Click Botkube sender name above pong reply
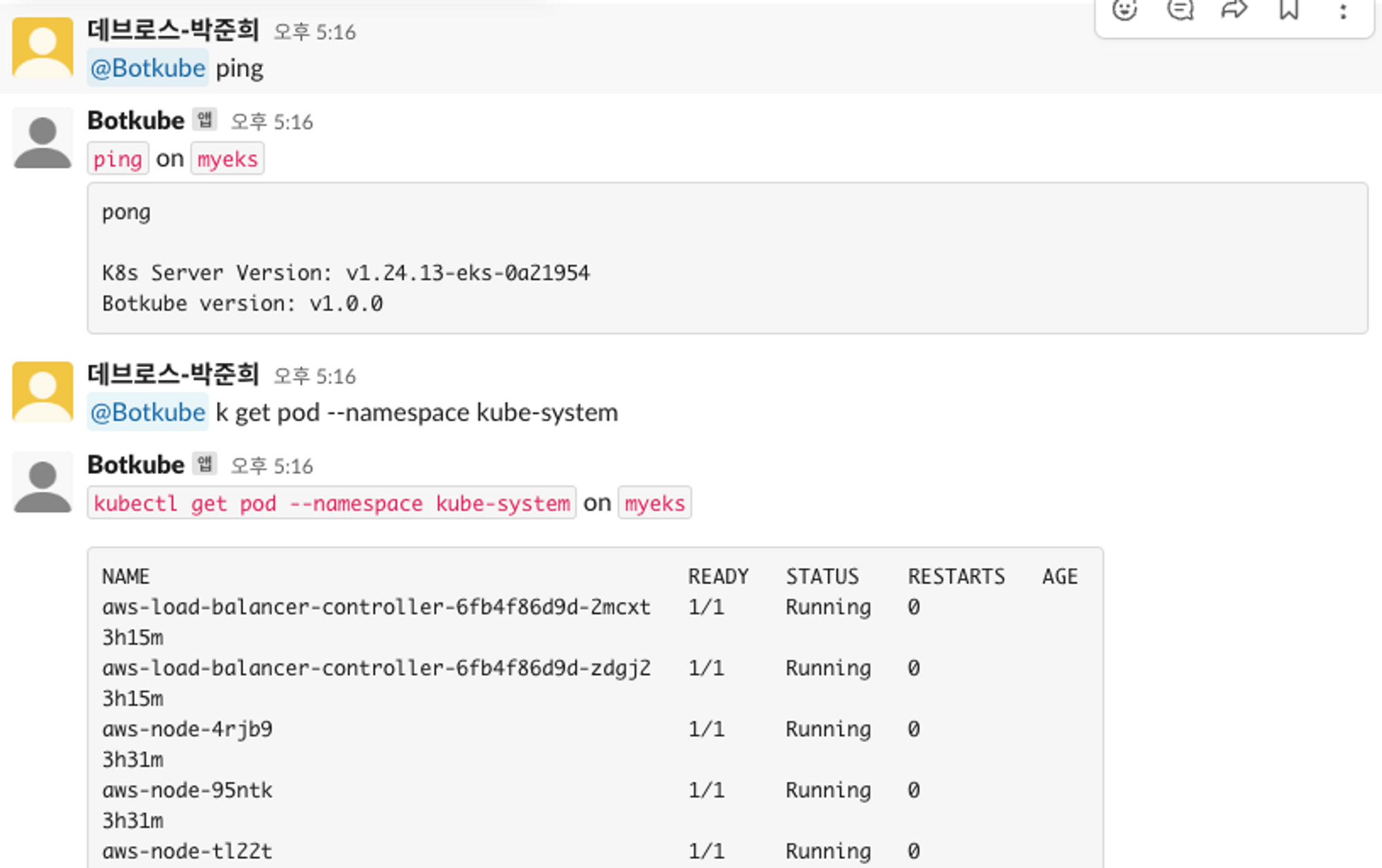The image size is (1382, 868). 135,120
